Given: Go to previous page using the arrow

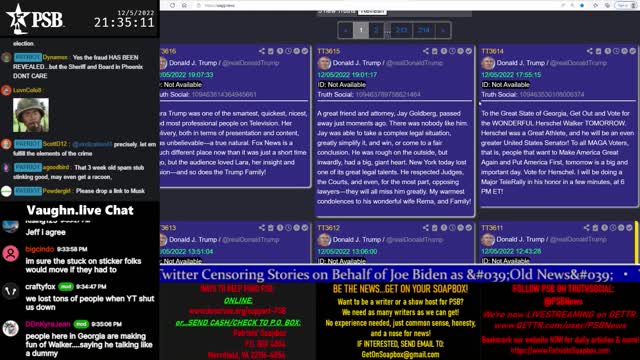Looking at the screenshot, I should tap(346, 30).
